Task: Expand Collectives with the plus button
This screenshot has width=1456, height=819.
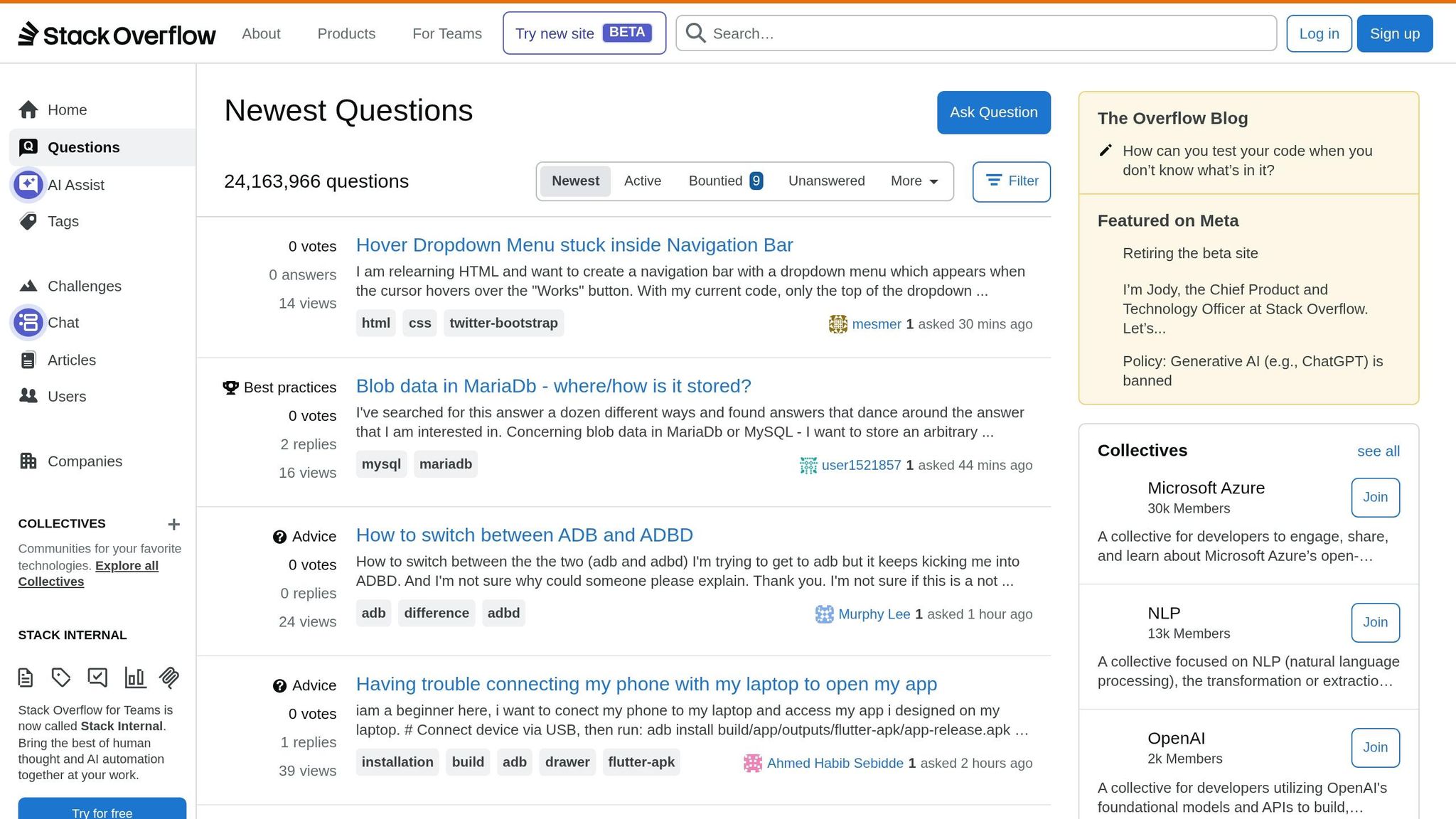Action: 173,524
